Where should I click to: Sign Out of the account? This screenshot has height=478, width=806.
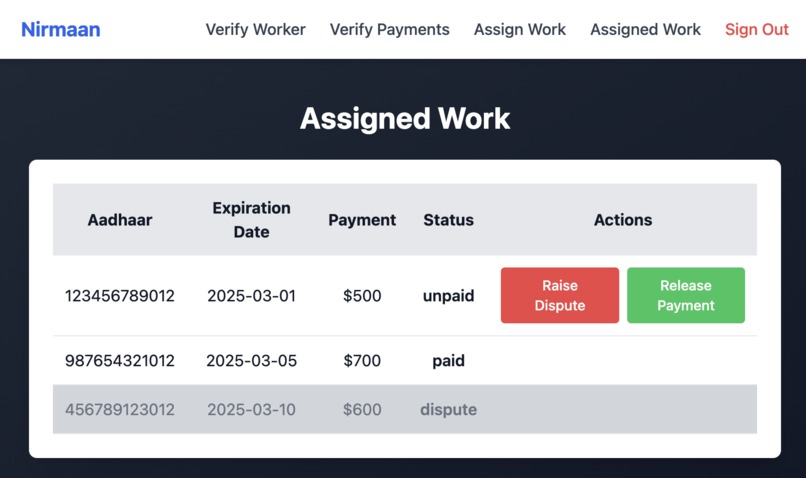pos(757,29)
